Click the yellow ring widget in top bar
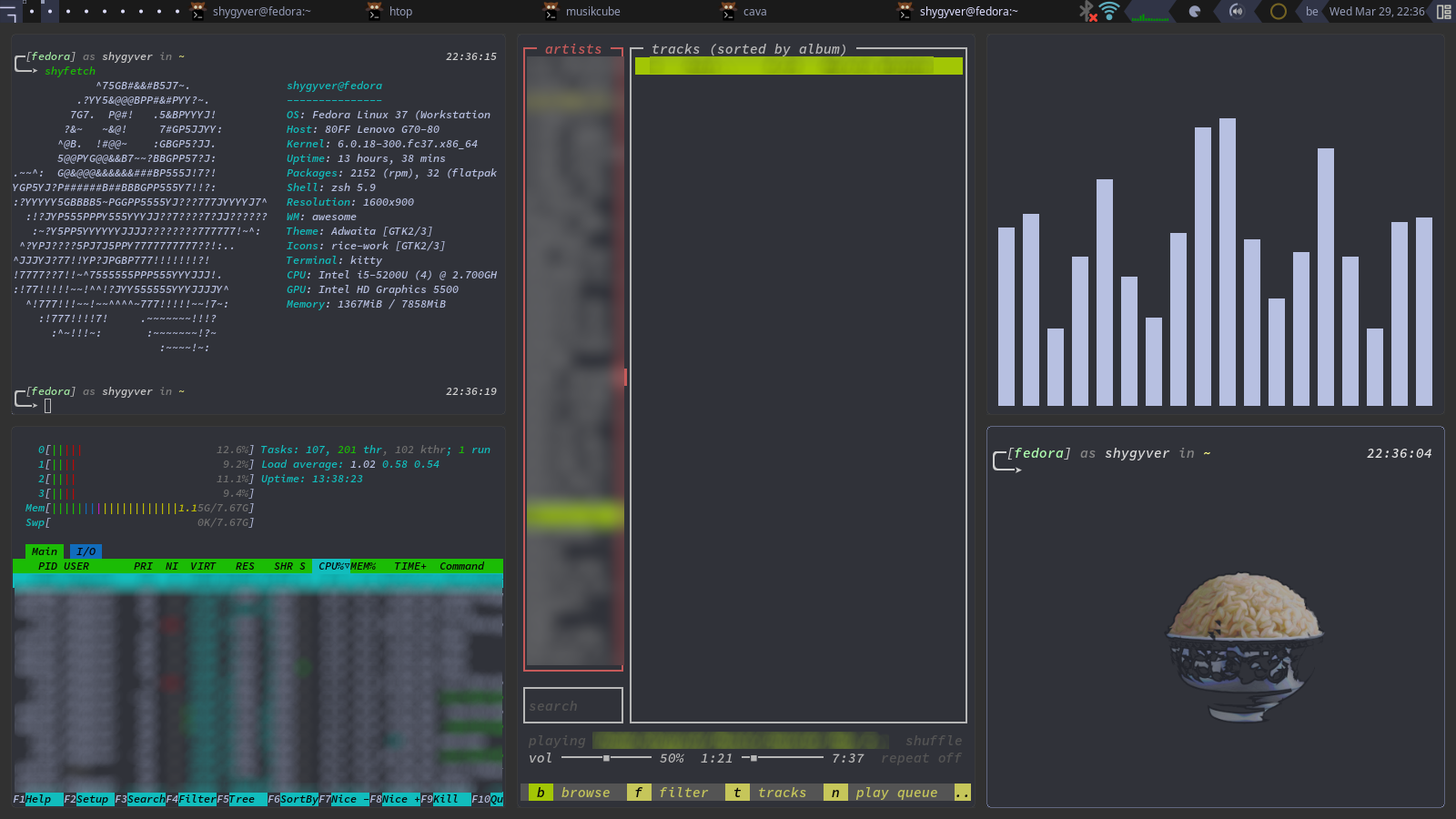Viewport: 1456px width, 819px height. pyautogui.click(x=1278, y=12)
